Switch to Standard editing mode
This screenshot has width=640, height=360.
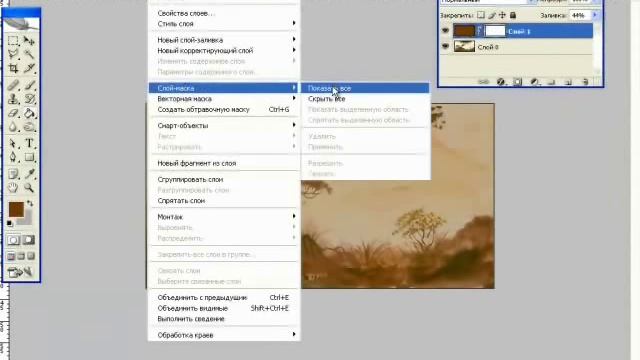(13, 240)
